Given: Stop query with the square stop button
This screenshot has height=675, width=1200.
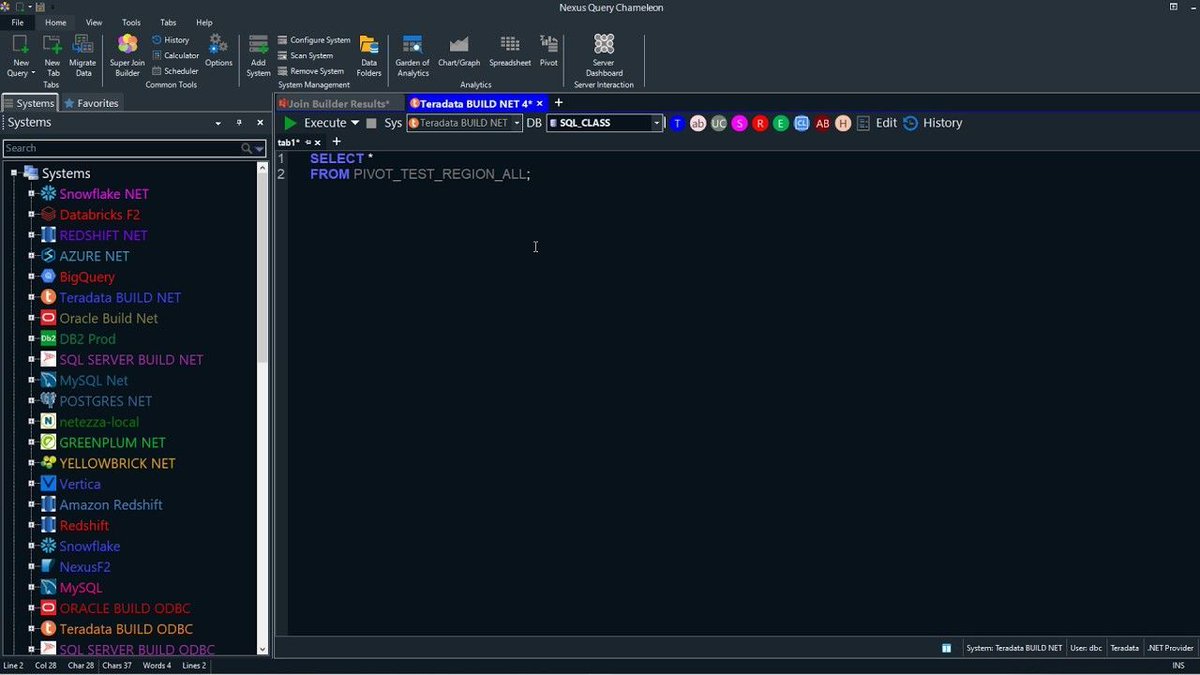Looking at the screenshot, I should (371, 123).
